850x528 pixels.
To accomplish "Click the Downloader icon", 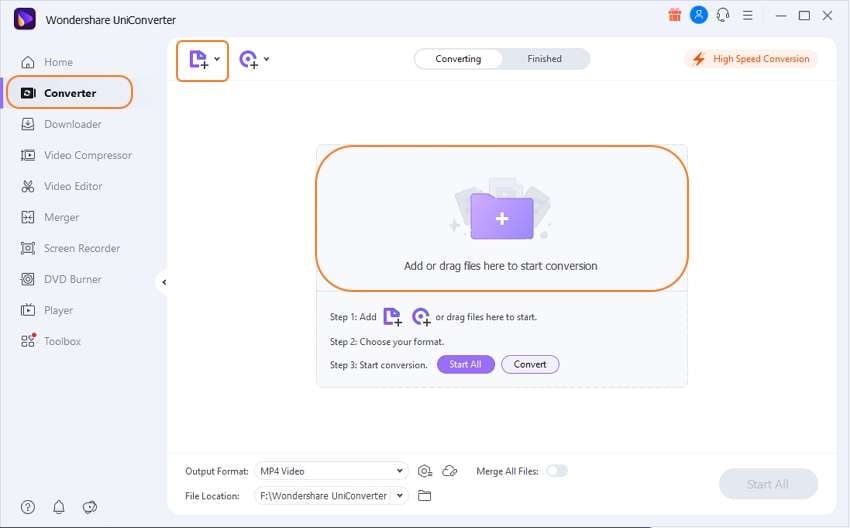I will pyautogui.click(x=28, y=124).
